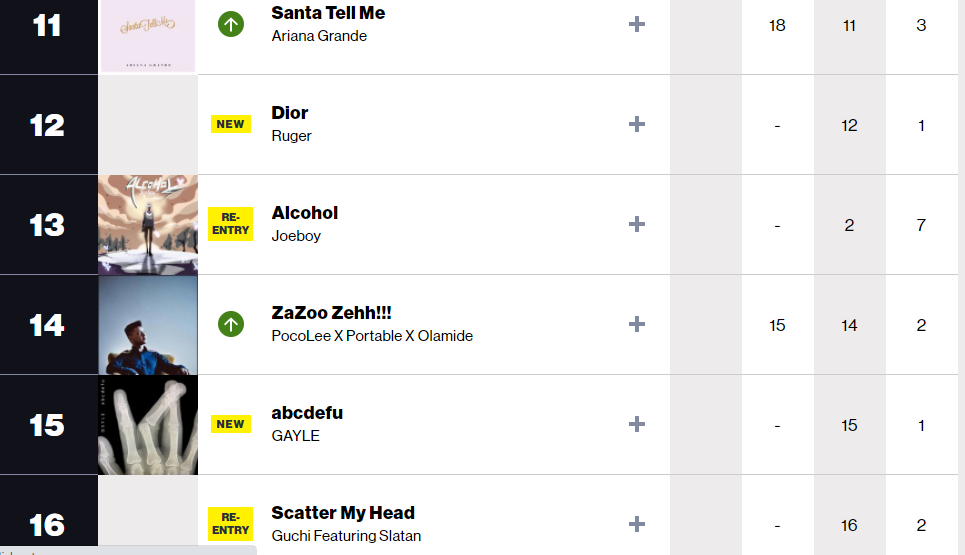Click RE-ENTRY badge next to Alcohol
The image size is (965, 555).
(x=230, y=224)
